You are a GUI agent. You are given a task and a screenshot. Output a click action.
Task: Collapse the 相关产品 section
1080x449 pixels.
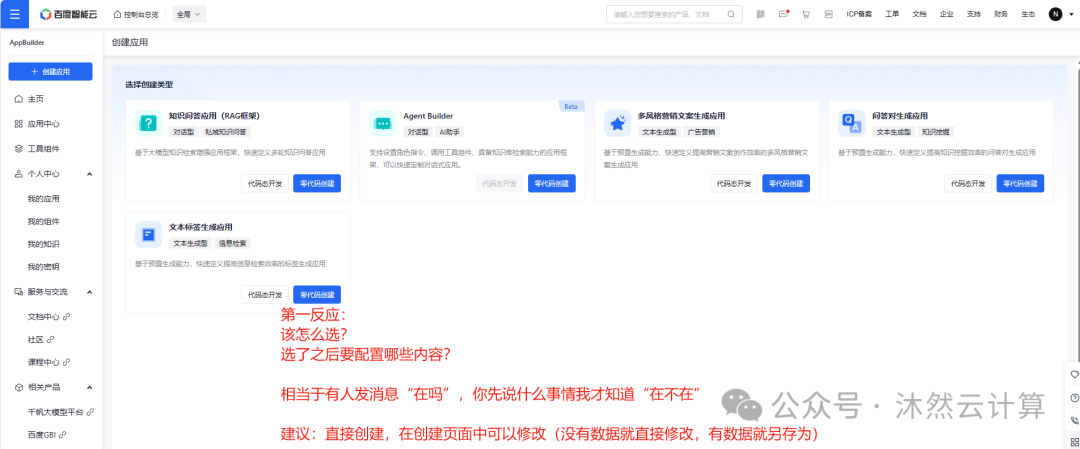pos(90,387)
